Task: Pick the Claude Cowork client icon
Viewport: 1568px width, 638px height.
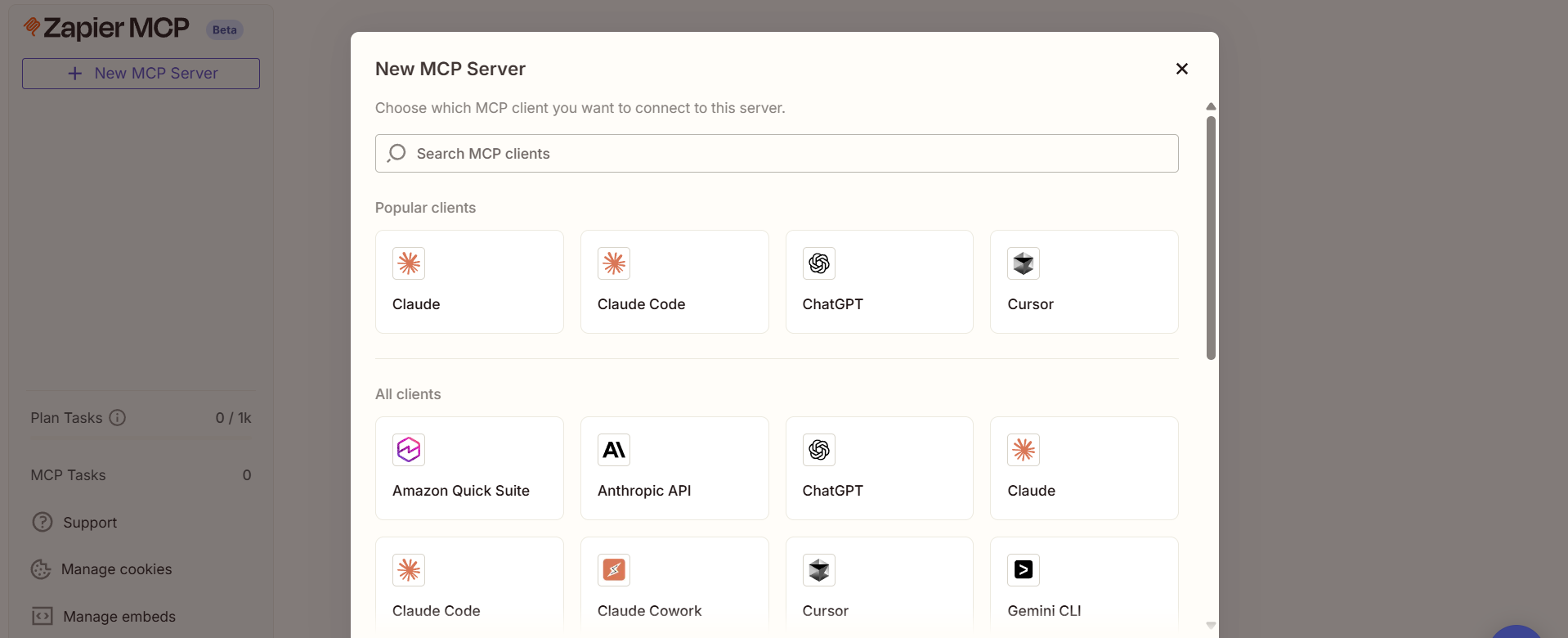Action: point(614,570)
